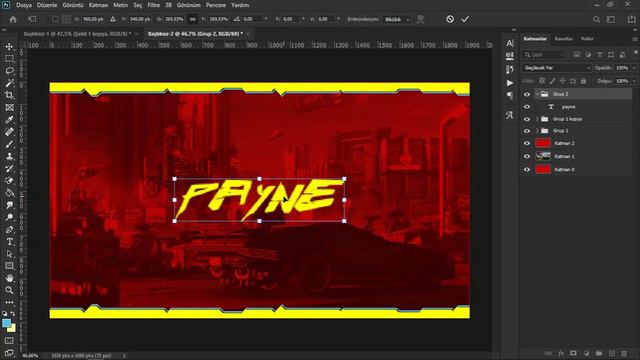Open the Layers panel options menu
The height and width of the screenshot is (360, 640).
(635, 39)
